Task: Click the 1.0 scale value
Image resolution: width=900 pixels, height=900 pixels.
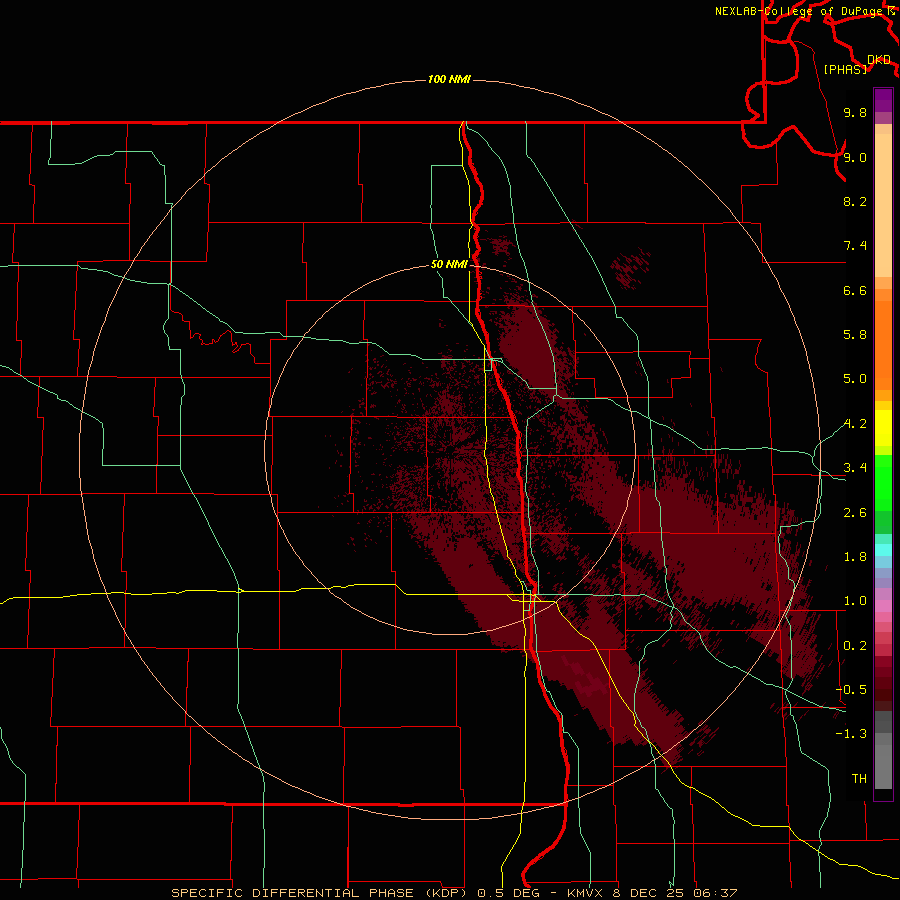Action: pos(855,601)
